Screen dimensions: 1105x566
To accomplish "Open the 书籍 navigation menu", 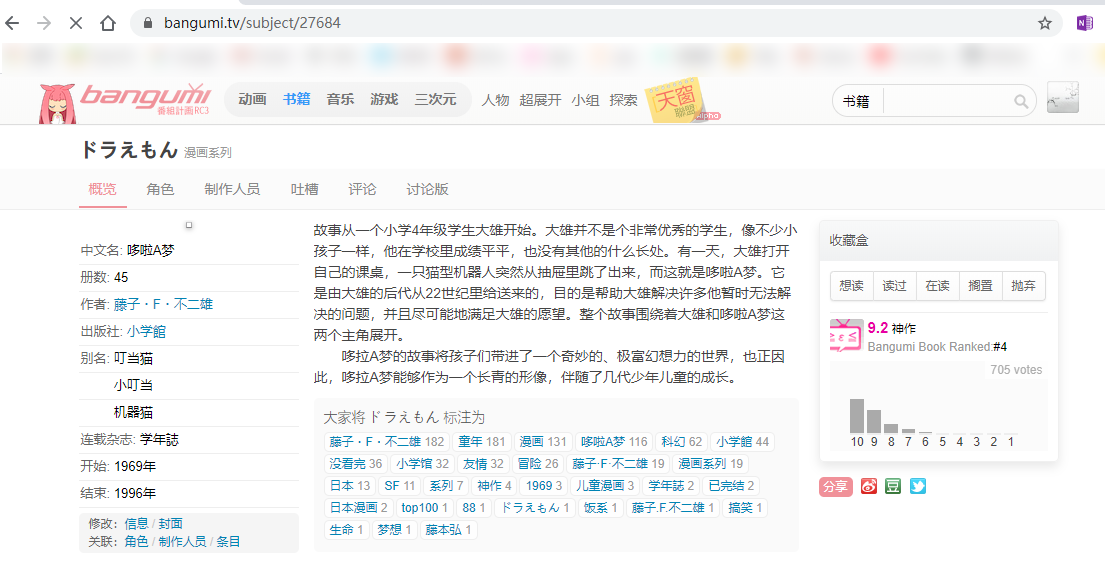I will [297, 99].
